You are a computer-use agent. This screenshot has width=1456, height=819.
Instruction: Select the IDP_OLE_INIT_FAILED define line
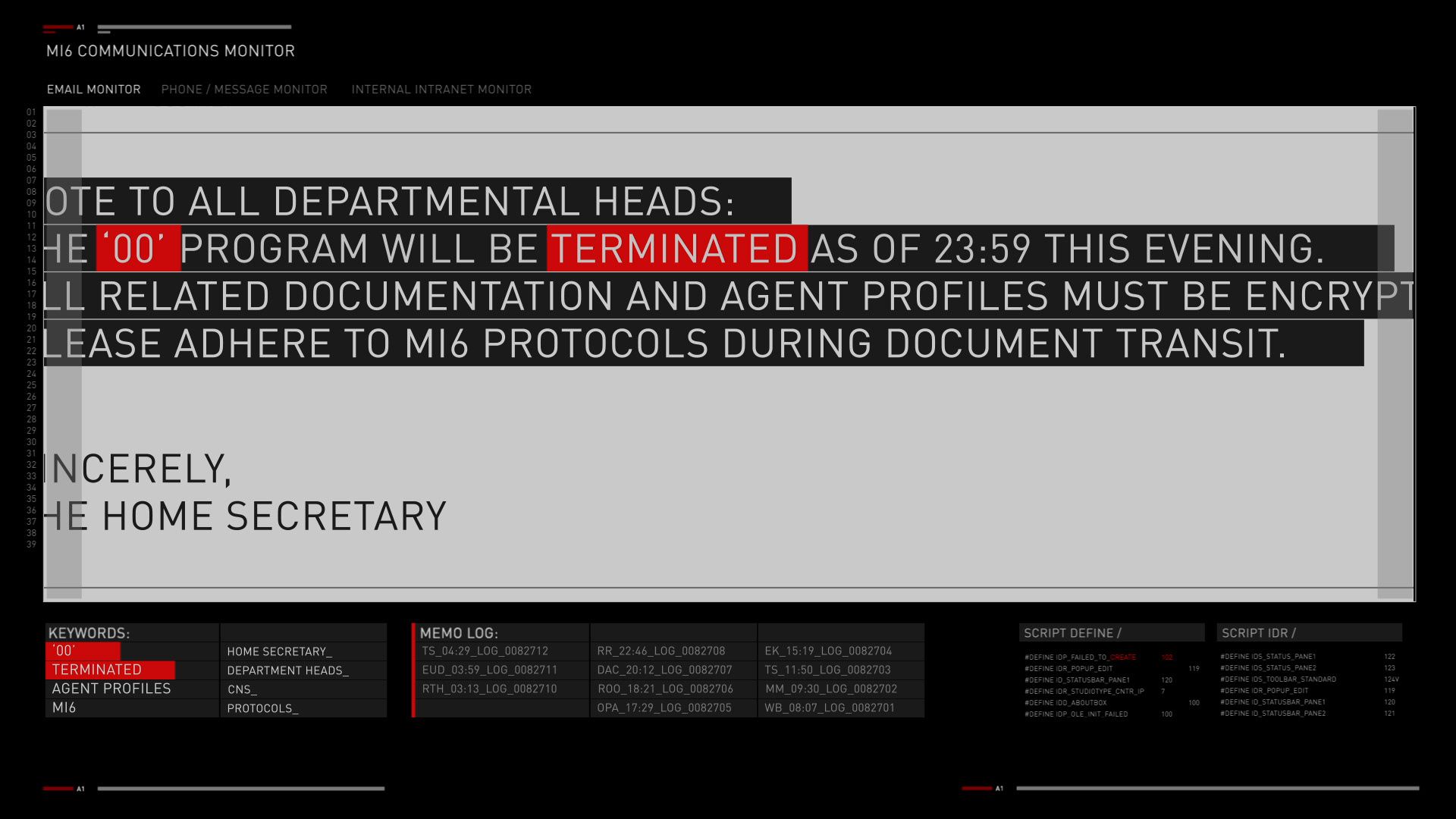click(x=1098, y=714)
